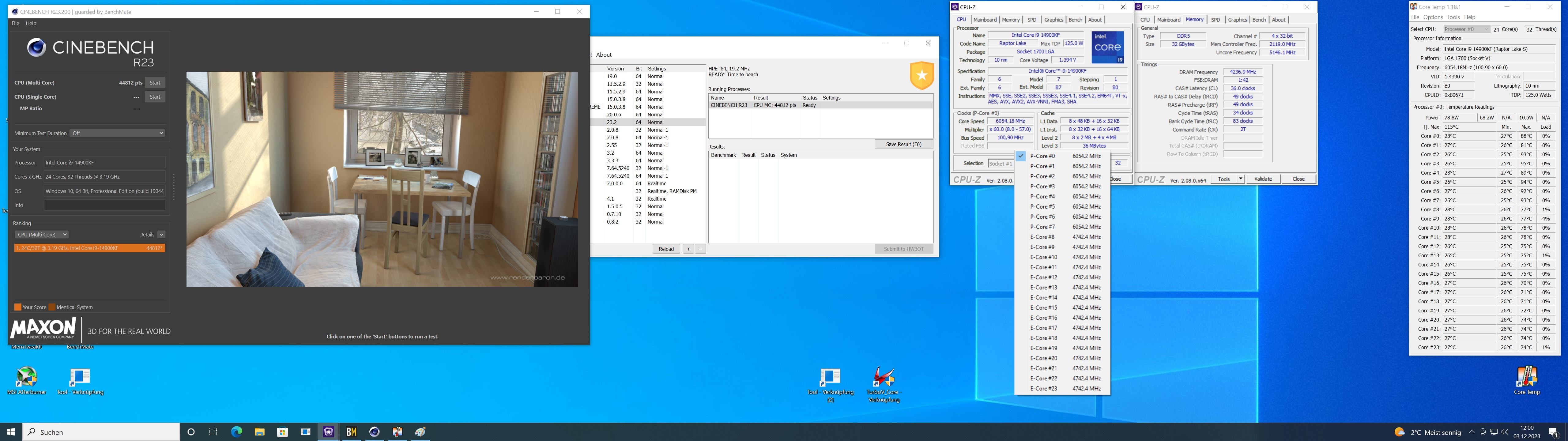Open Cortana circle icon in taskbar
The image size is (1568, 441).
(191, 432)
